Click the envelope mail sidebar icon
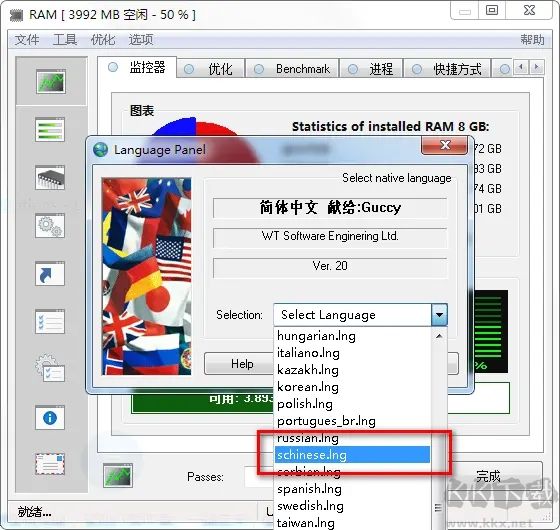Image resolution: width=560 pixels, height=530 pixels. 50,464
